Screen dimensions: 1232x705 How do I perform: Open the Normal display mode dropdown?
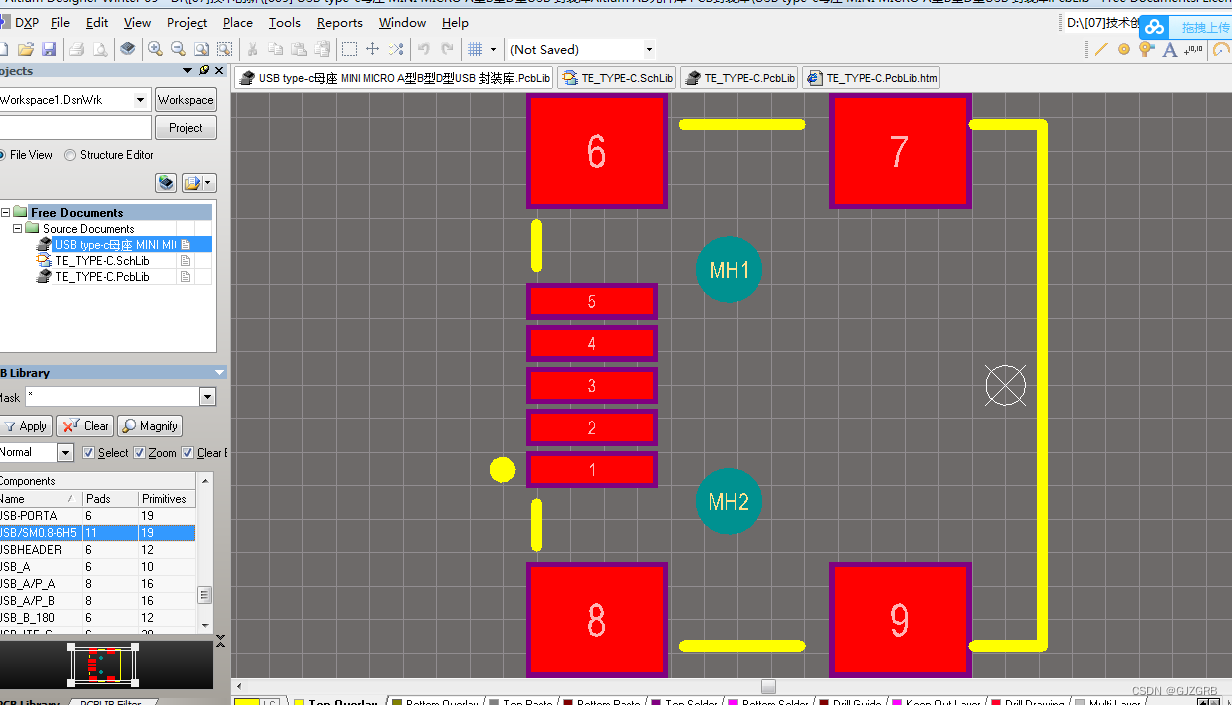[x=64, y=452]
